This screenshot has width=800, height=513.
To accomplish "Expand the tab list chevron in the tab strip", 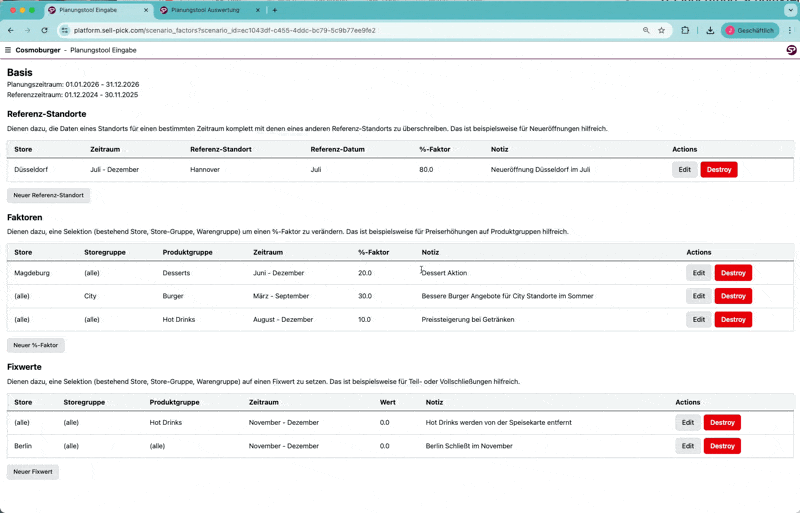I will 790,10.
